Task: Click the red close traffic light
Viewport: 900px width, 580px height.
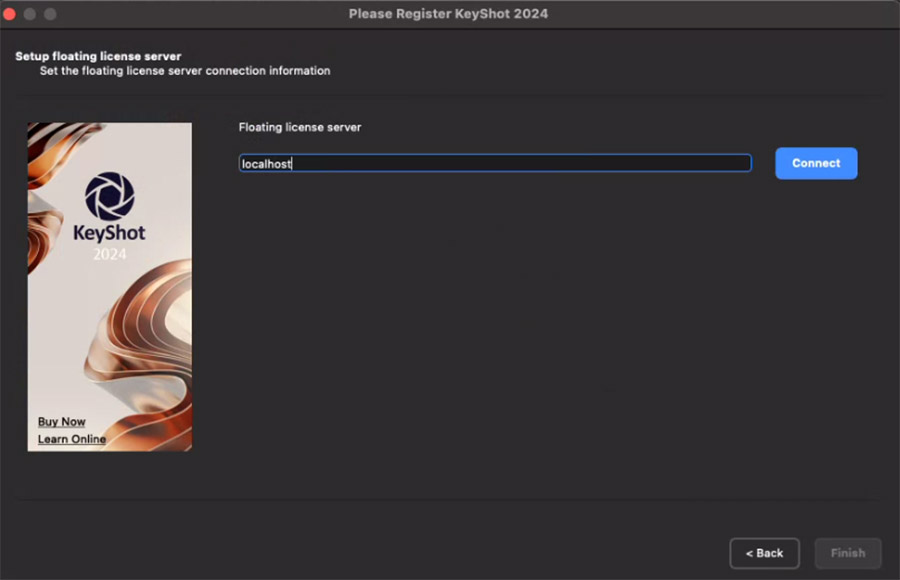Action: pyautogui.click(x=12, y=13)
